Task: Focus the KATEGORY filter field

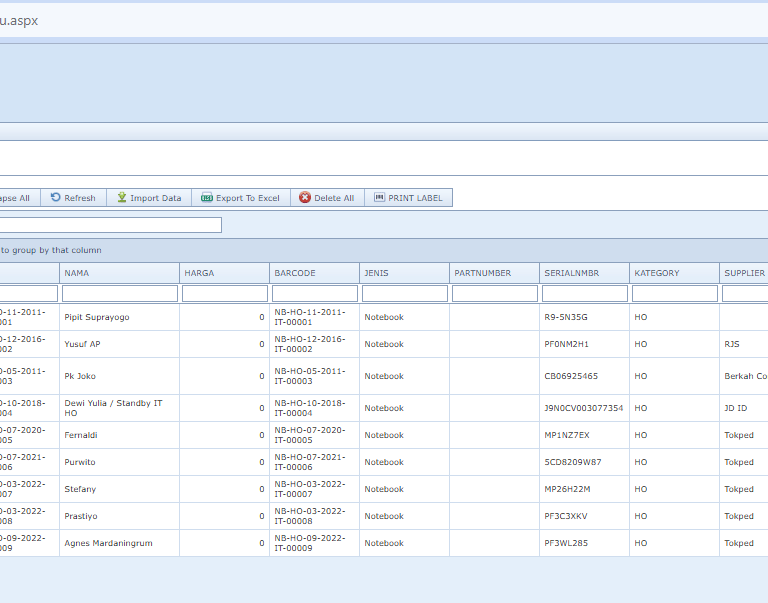Action: tap(674, 293)
